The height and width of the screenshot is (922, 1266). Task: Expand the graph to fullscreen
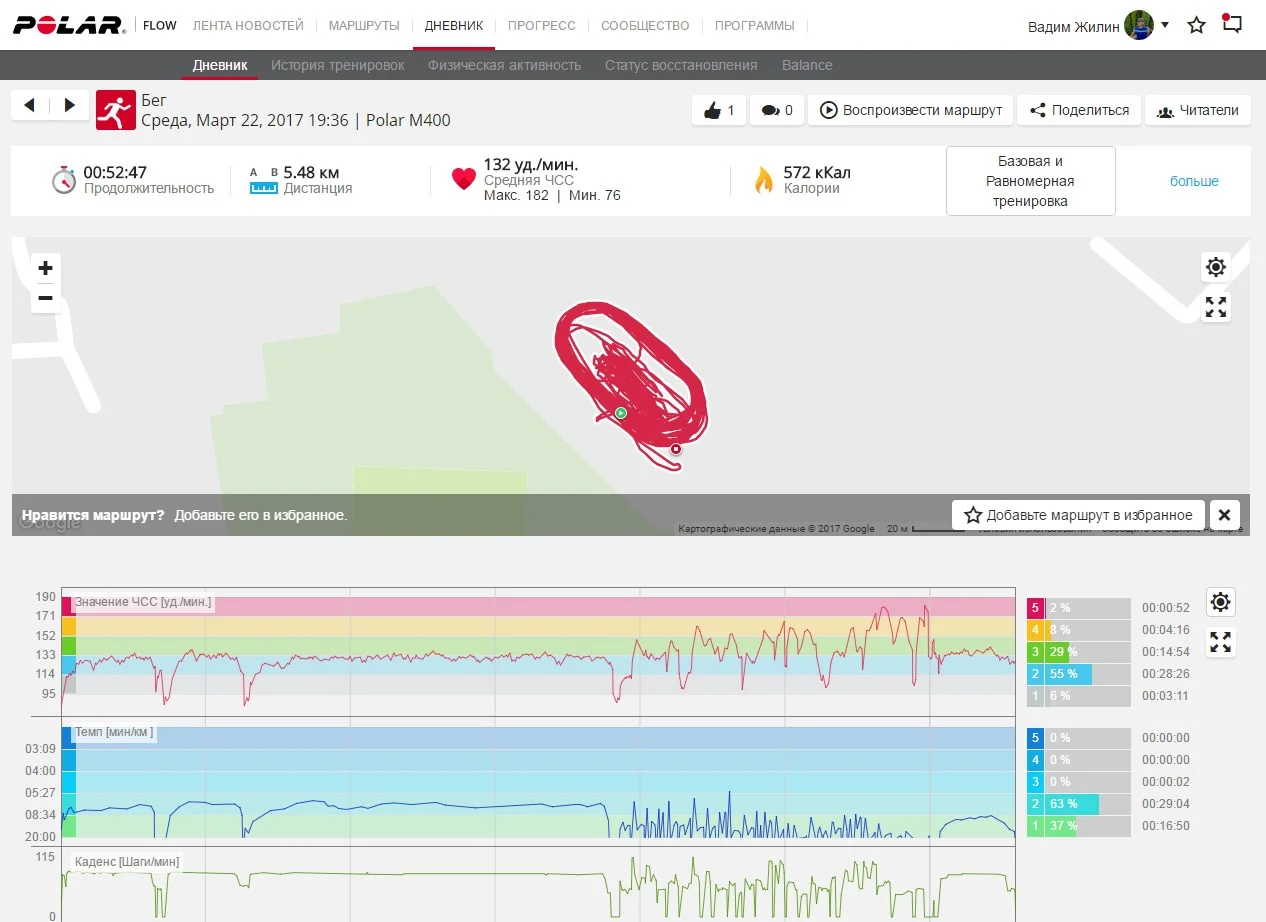click(x=1220, y=642)
